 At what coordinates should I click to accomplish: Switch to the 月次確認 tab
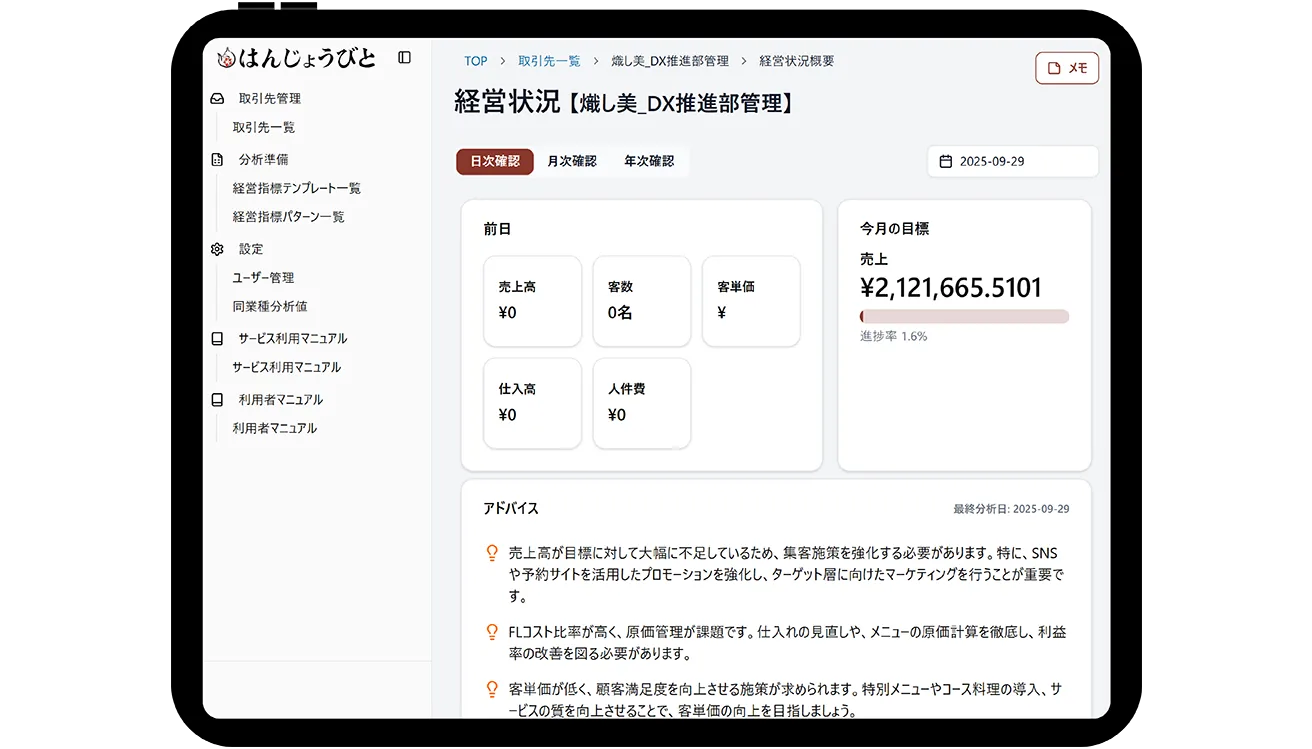571,161
